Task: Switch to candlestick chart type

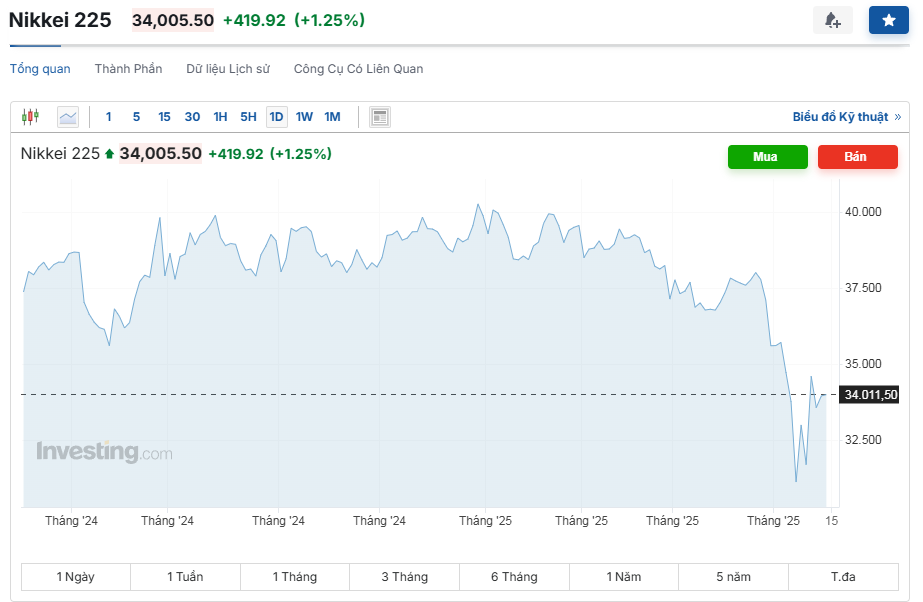Action: pyautogui.click(x=30, y=117)
